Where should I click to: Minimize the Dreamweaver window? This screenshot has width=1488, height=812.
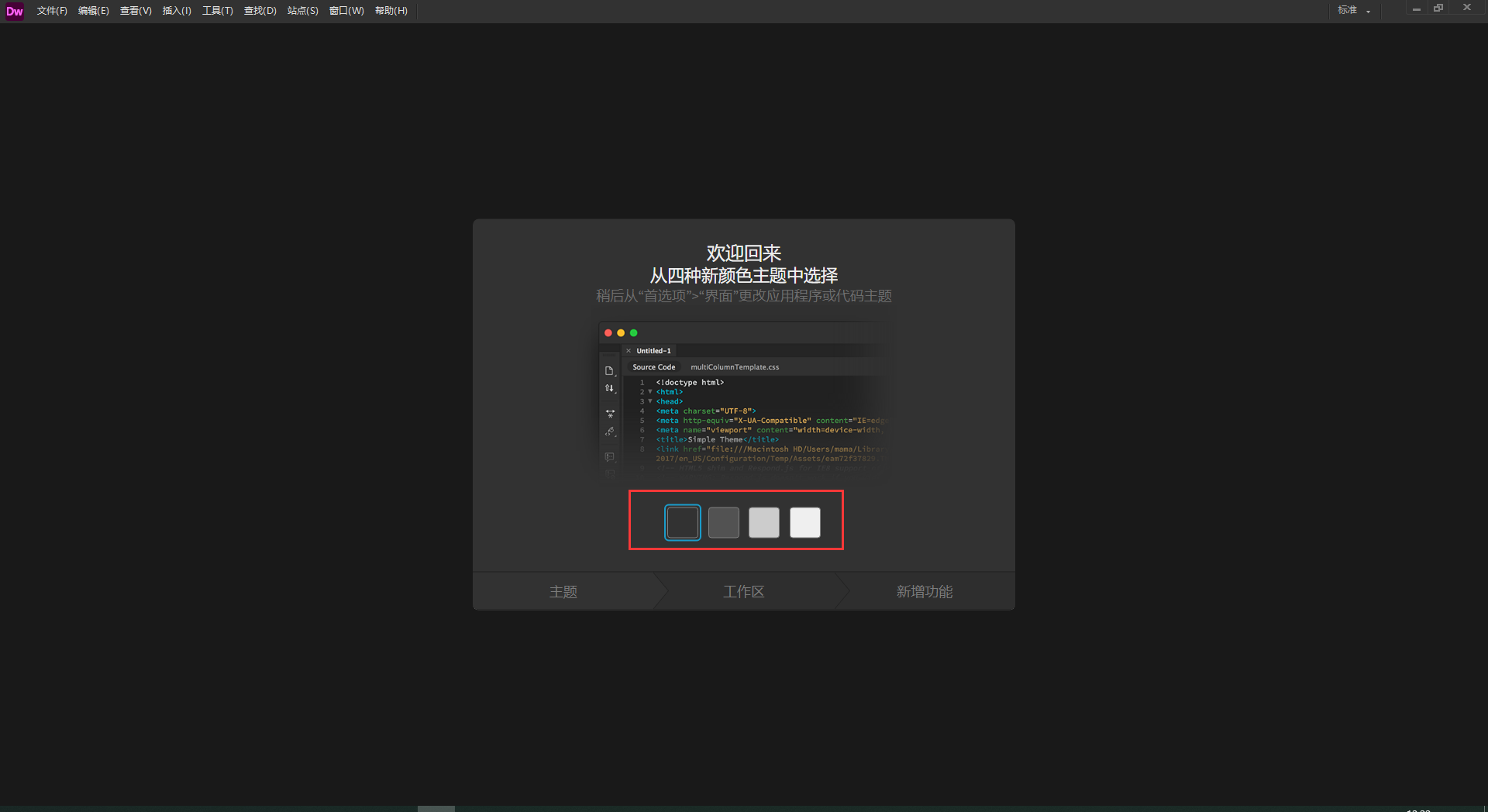point(1416,9)
